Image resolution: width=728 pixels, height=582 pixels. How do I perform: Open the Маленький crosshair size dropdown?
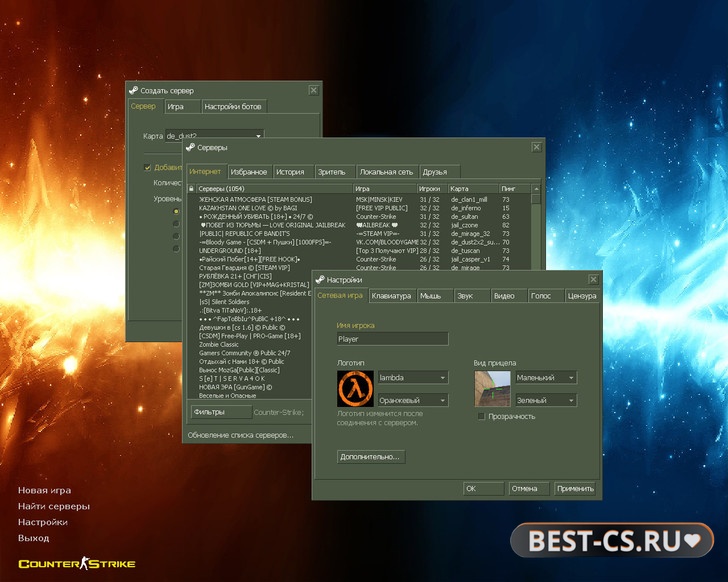(546, 377)
